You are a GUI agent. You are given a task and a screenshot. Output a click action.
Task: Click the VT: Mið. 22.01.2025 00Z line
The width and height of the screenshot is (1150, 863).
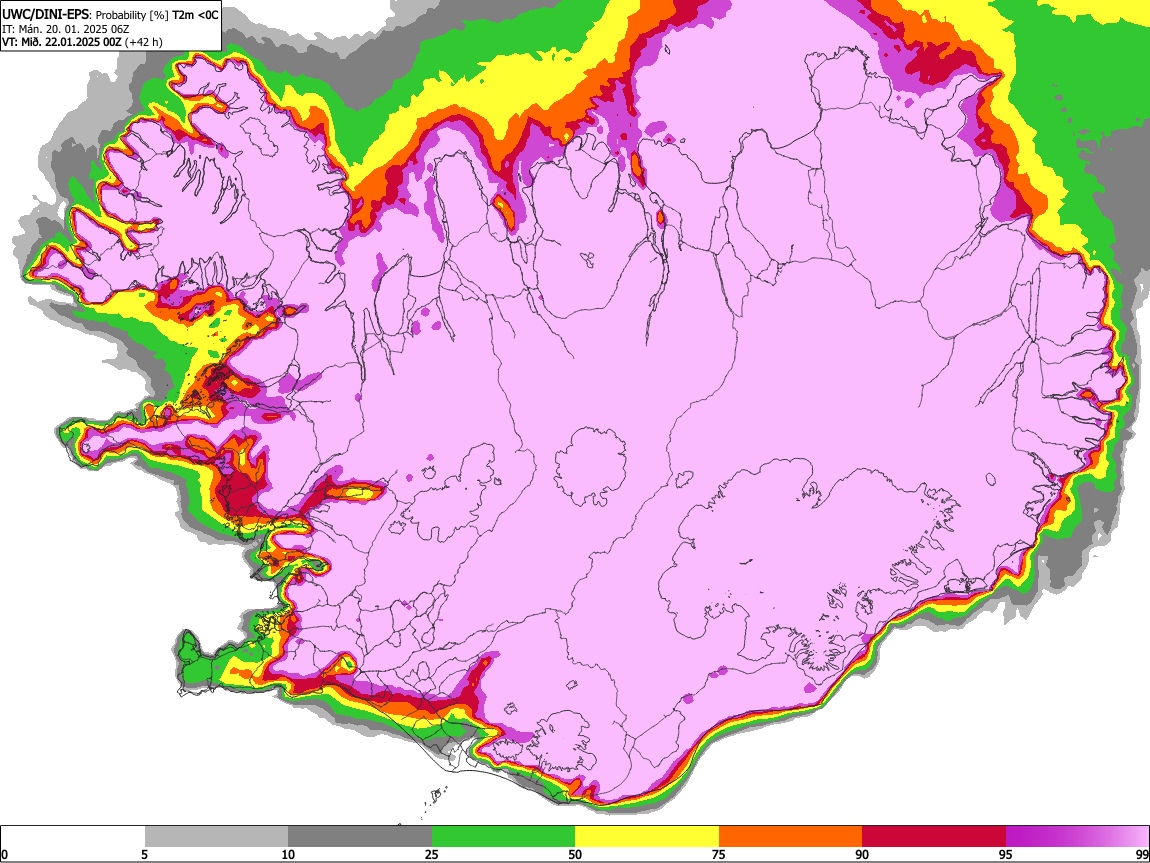tap(62, 43)
